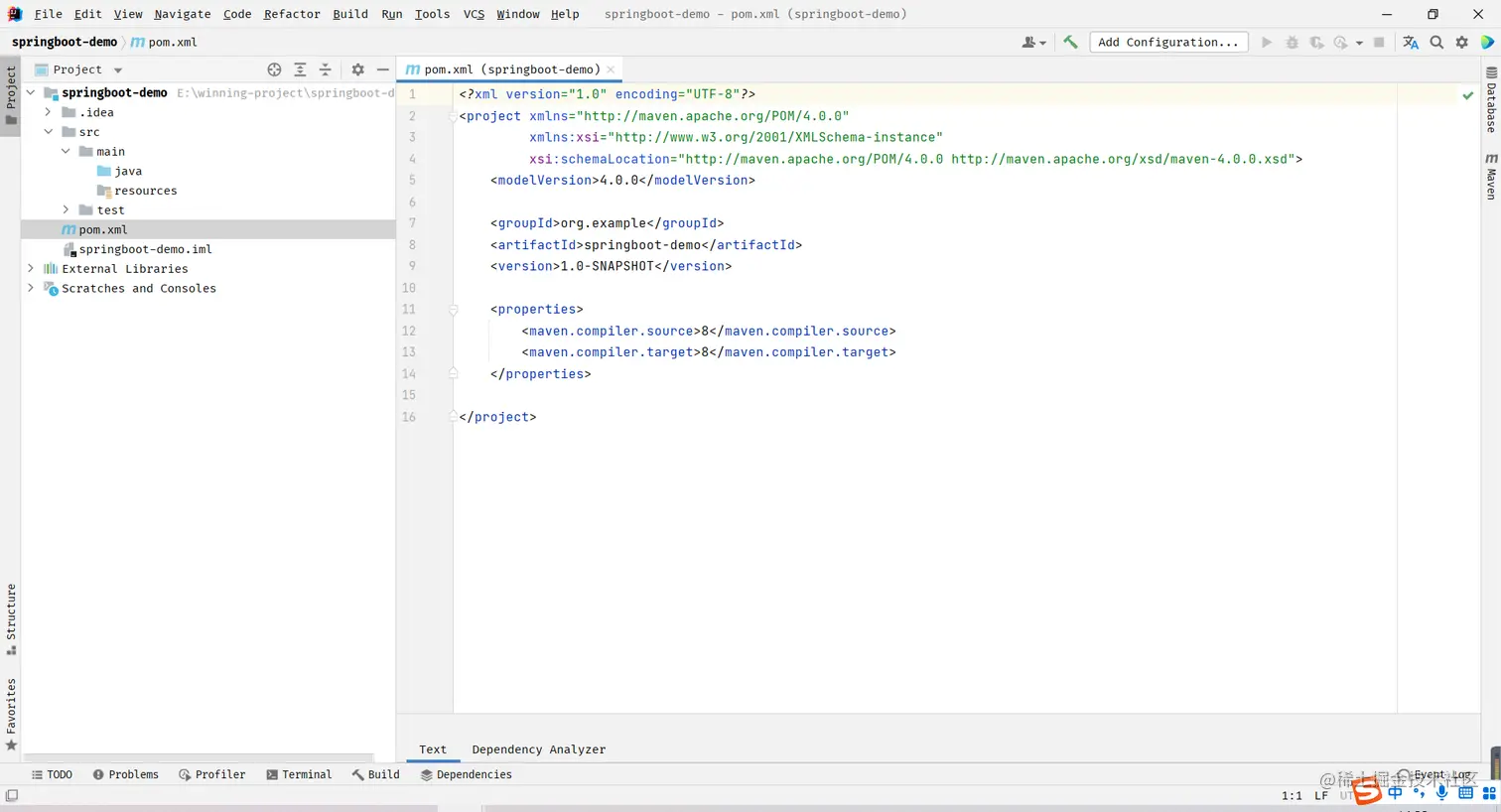Viewport: 1501px width, 812px height.
Task: Click 1:1 caret position in status bar
Action: pyautogui.click(x=1292, y=795)
